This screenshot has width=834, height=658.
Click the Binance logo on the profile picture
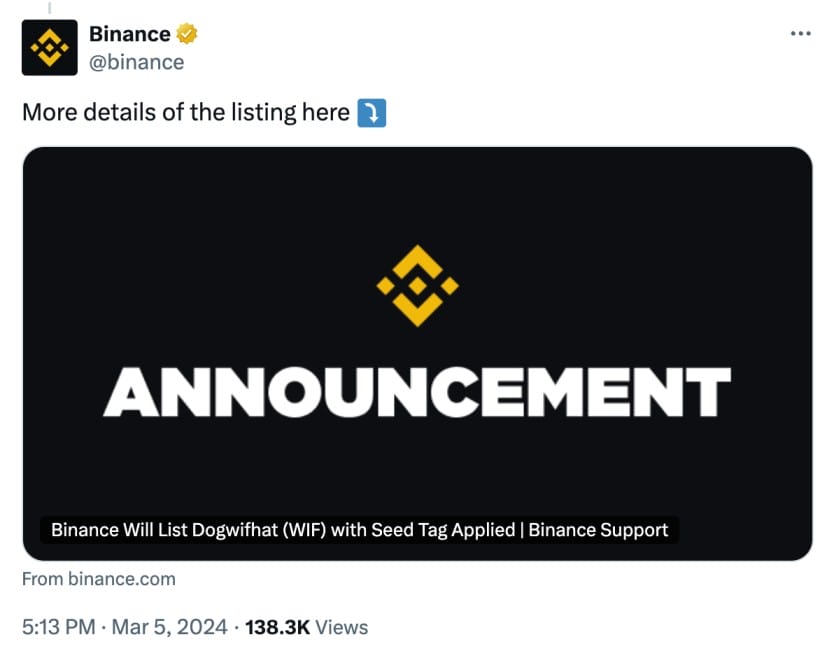click(x=48, y=46)
